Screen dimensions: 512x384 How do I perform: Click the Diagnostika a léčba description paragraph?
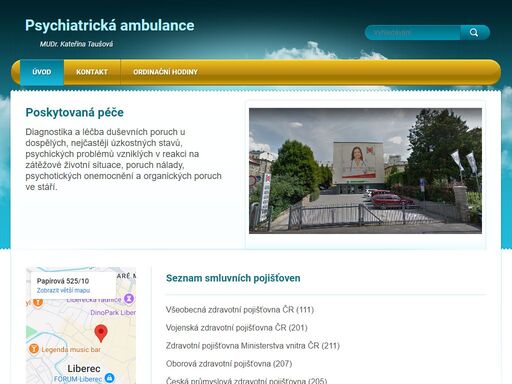point(123,159)
